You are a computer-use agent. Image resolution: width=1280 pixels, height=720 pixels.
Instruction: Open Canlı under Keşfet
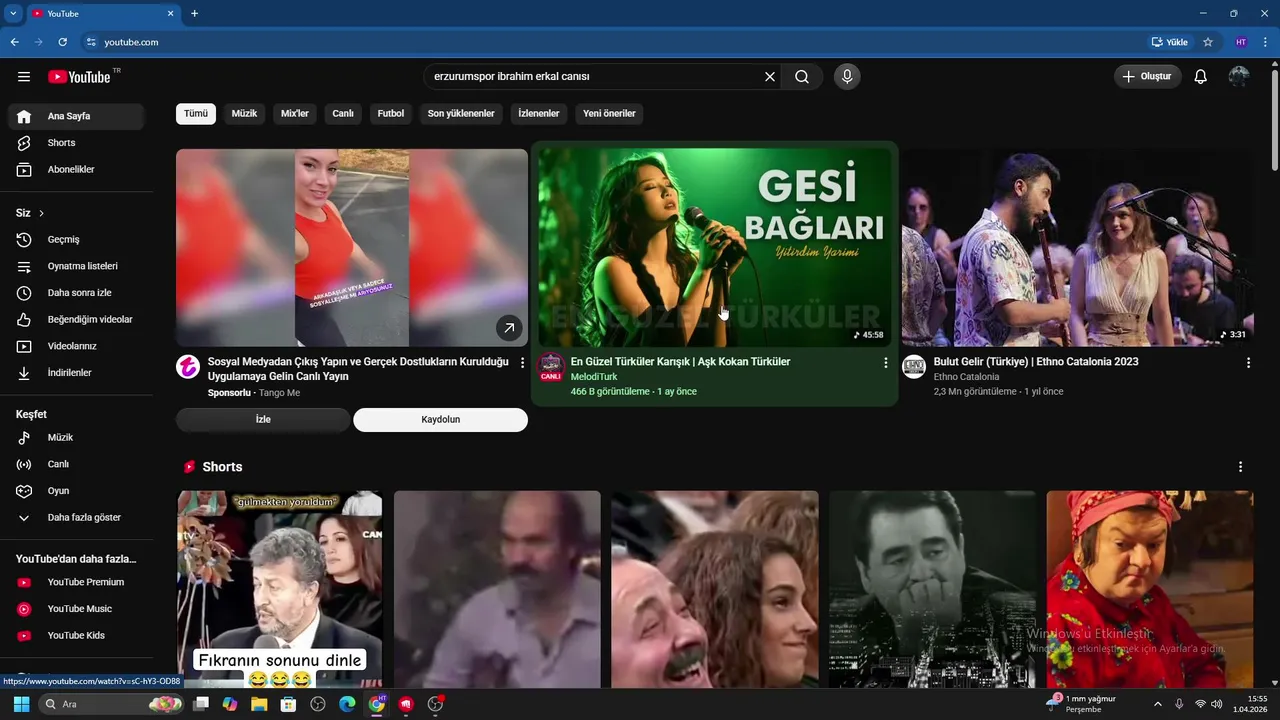[x=76, y=464]
